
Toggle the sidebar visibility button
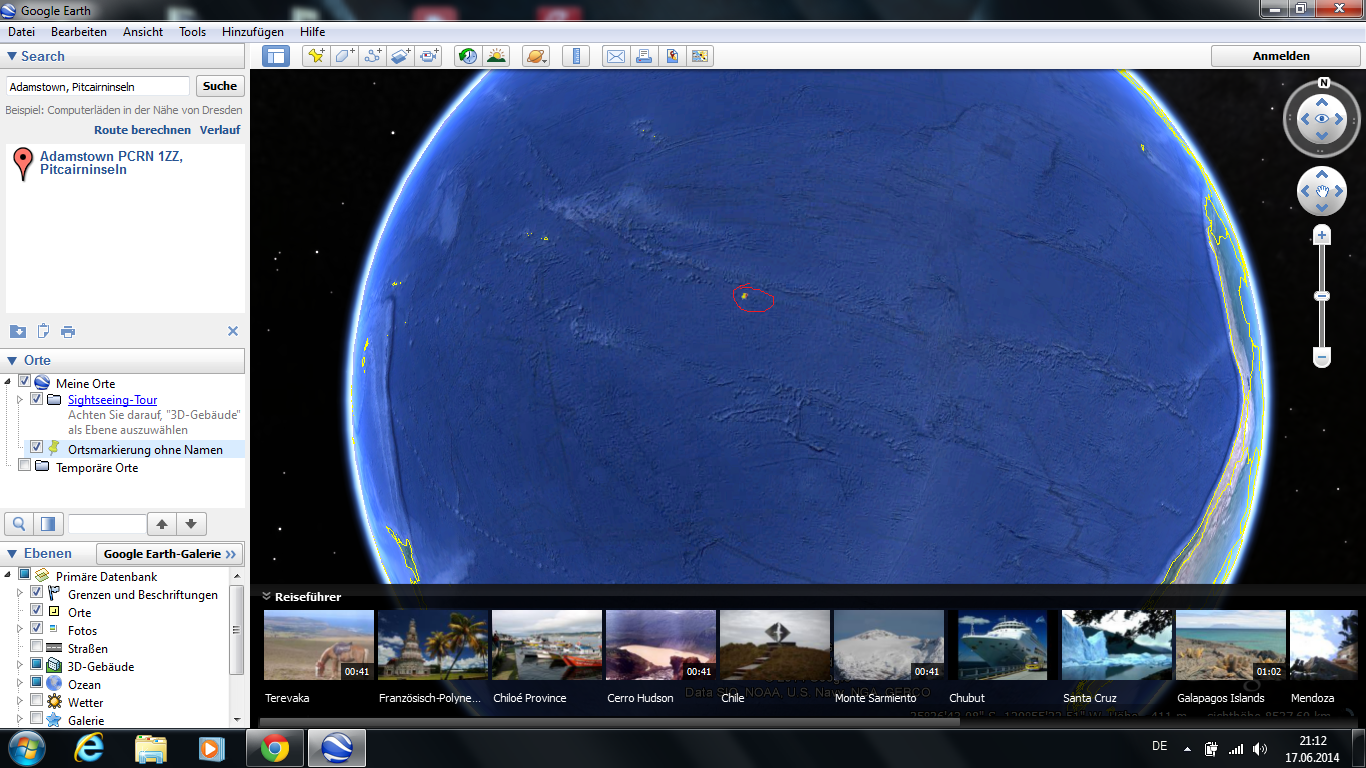click(x=276, y=56)
